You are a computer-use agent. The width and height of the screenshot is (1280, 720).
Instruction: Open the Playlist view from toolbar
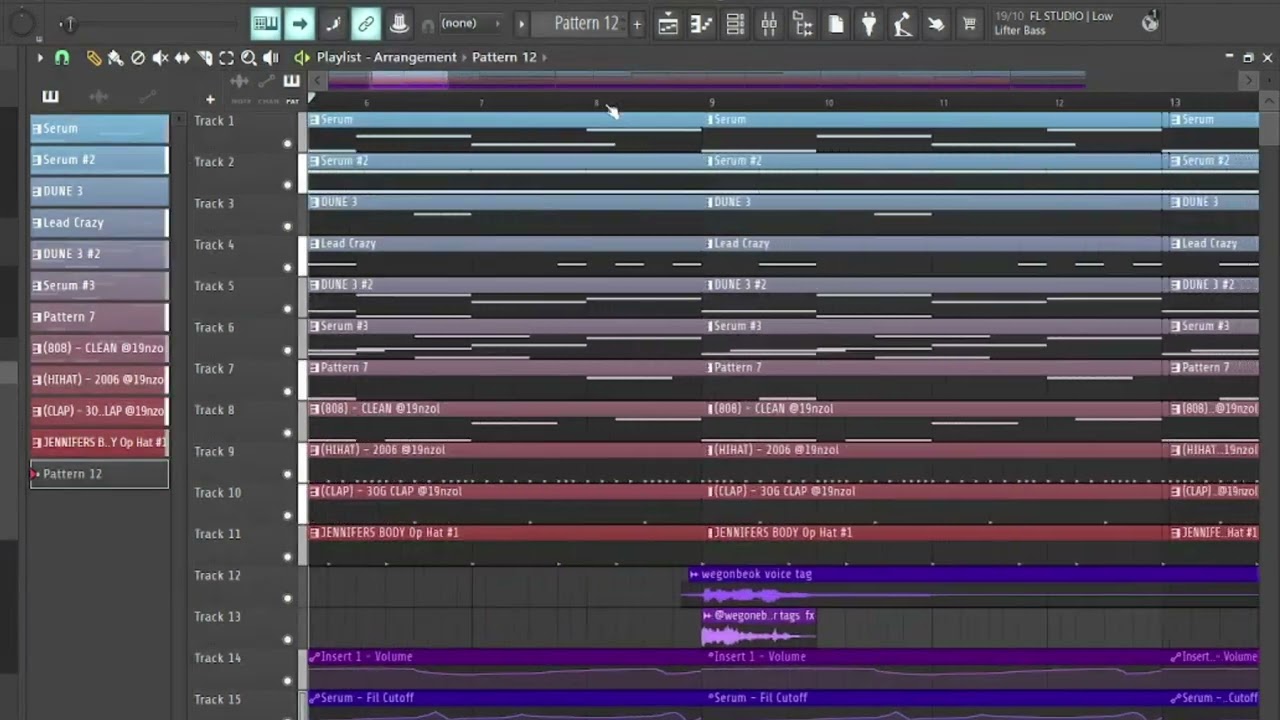point(668,24)
